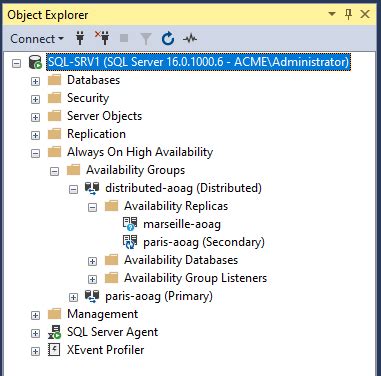Click the distributed-aoag availability group icon
The image size is (381, 376).
pos(92,188)
